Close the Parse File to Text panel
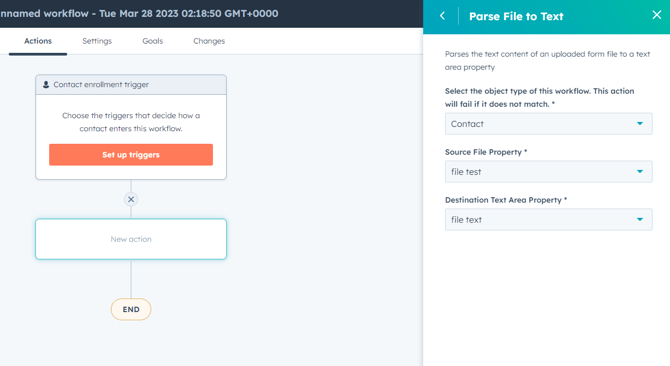 (657, 15)
